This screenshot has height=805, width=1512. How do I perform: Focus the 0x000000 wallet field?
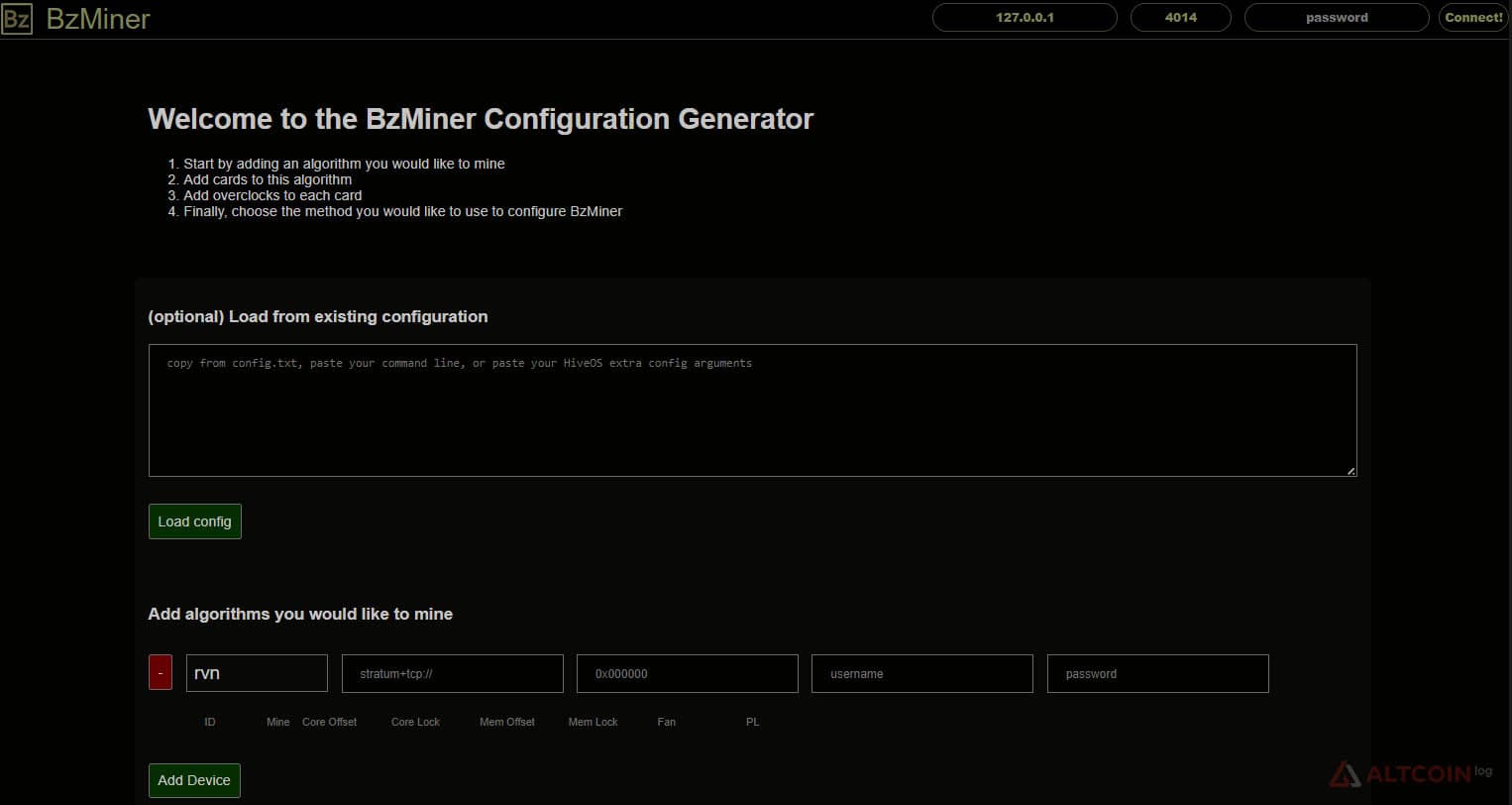tap(688, 673)
